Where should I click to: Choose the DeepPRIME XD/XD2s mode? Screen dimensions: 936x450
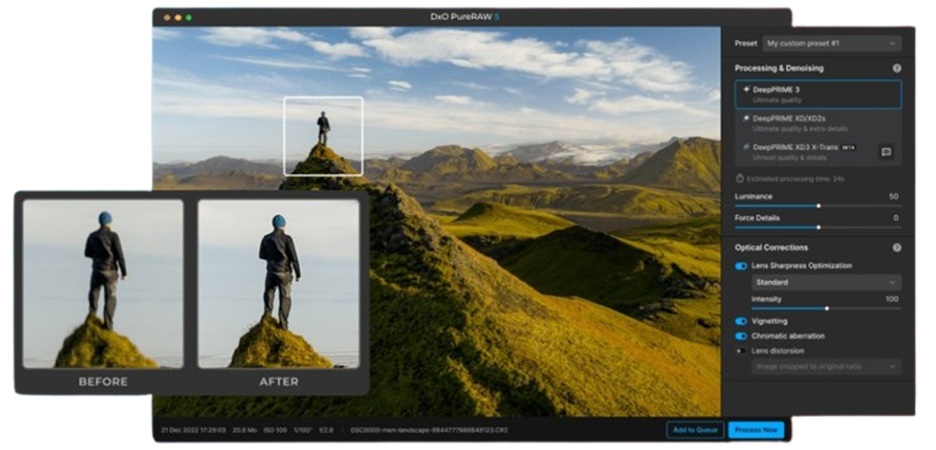click(x=818, y=123)
